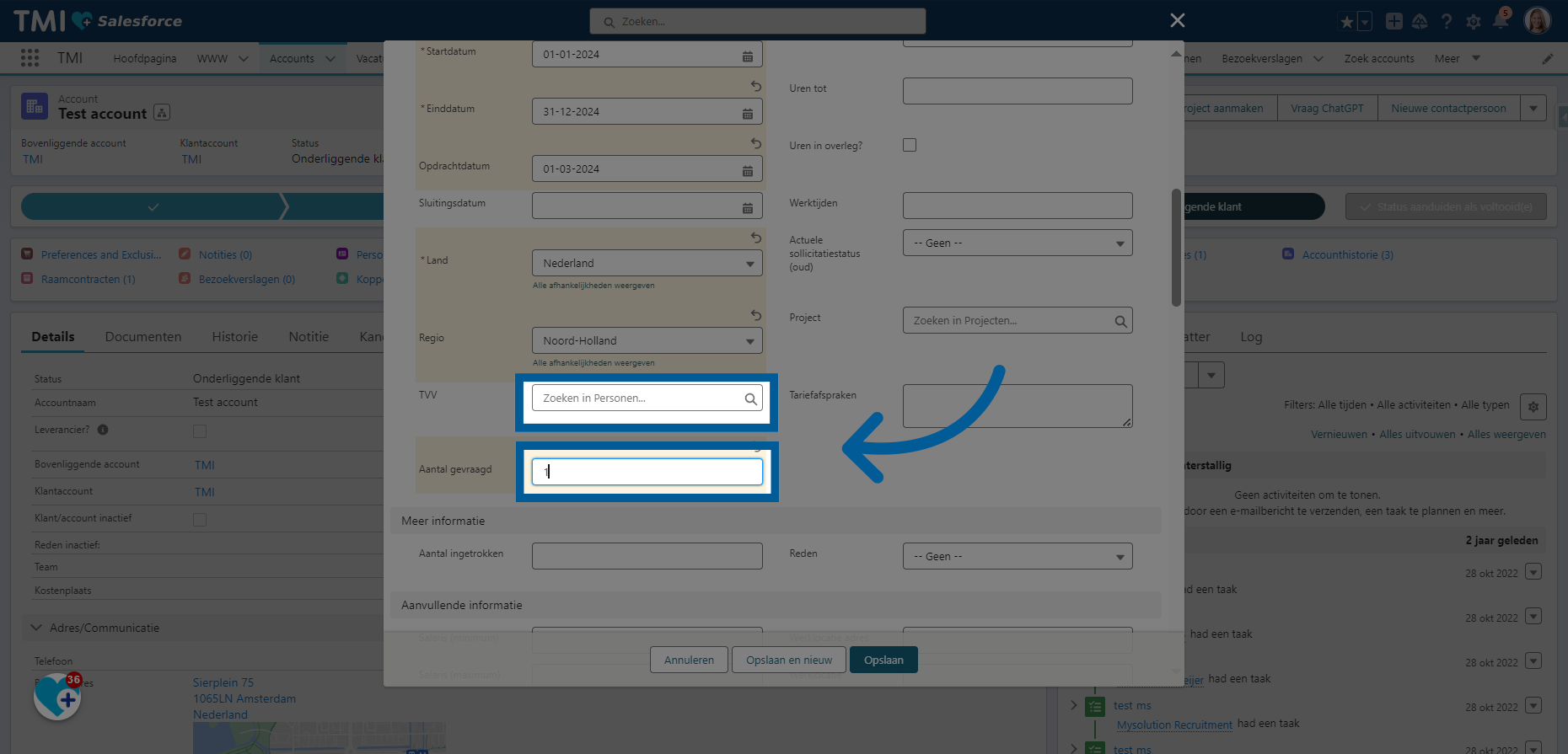This screenshot has width=1568, height=754.
Task: Open the Einddatum calendar picker
Action: tap(748, 113)
